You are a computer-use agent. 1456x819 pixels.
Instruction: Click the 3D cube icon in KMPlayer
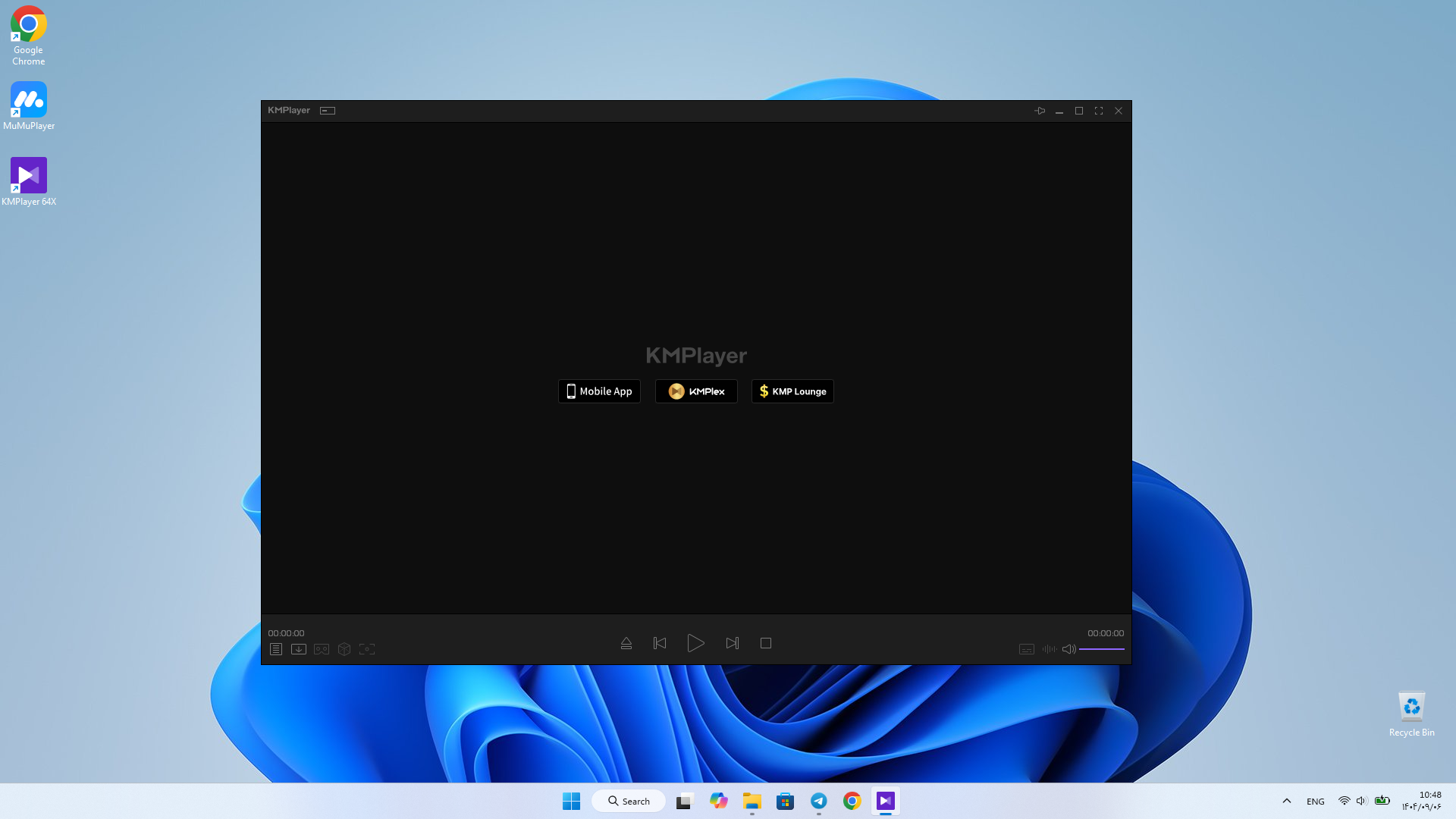coord(344,649)
